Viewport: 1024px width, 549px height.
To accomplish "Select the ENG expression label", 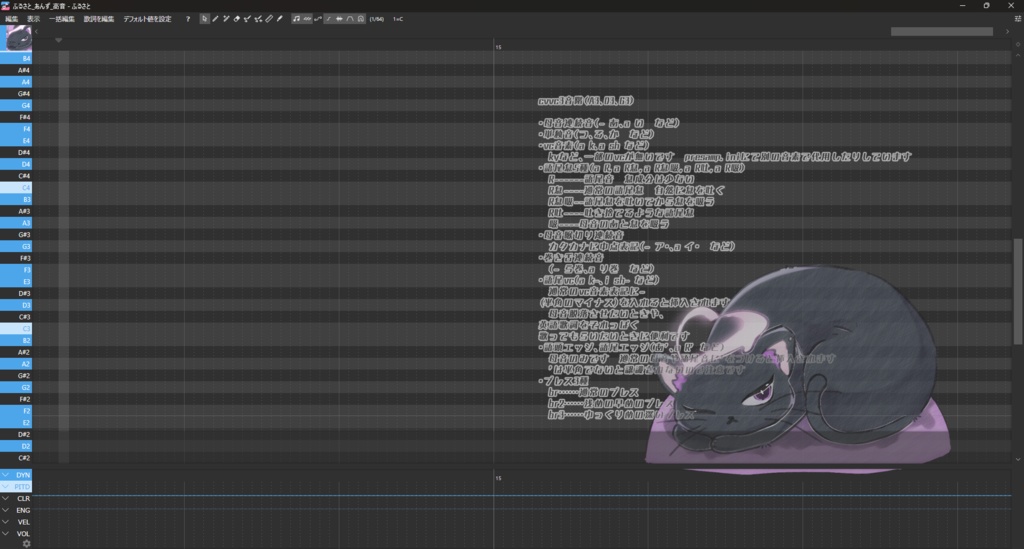I will pyautogui.click(x=23, y=510).
